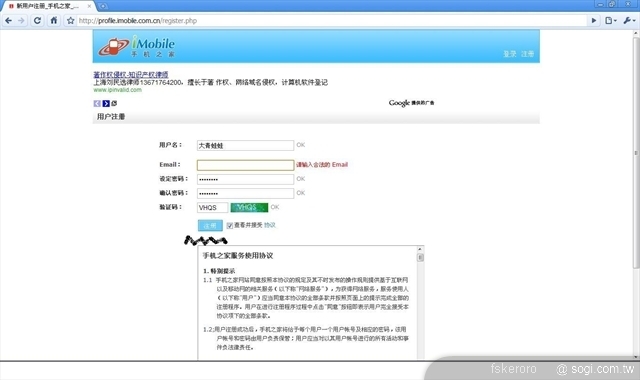Image resolution: width=640 pixels, height=380 pixels.
Task: Open the agreement link beside the checkbox
Action: 270,225
